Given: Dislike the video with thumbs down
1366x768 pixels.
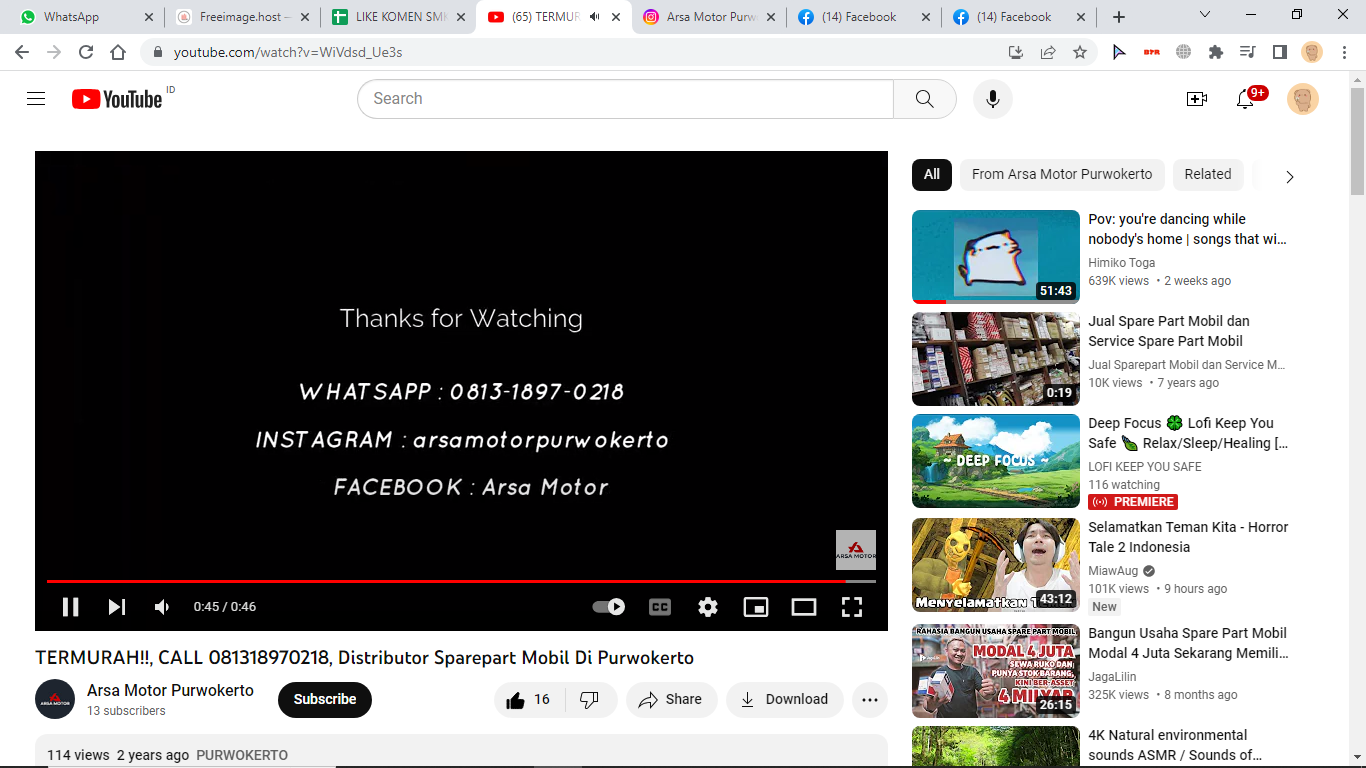Looking at the screenshot, I should point(589,700).
